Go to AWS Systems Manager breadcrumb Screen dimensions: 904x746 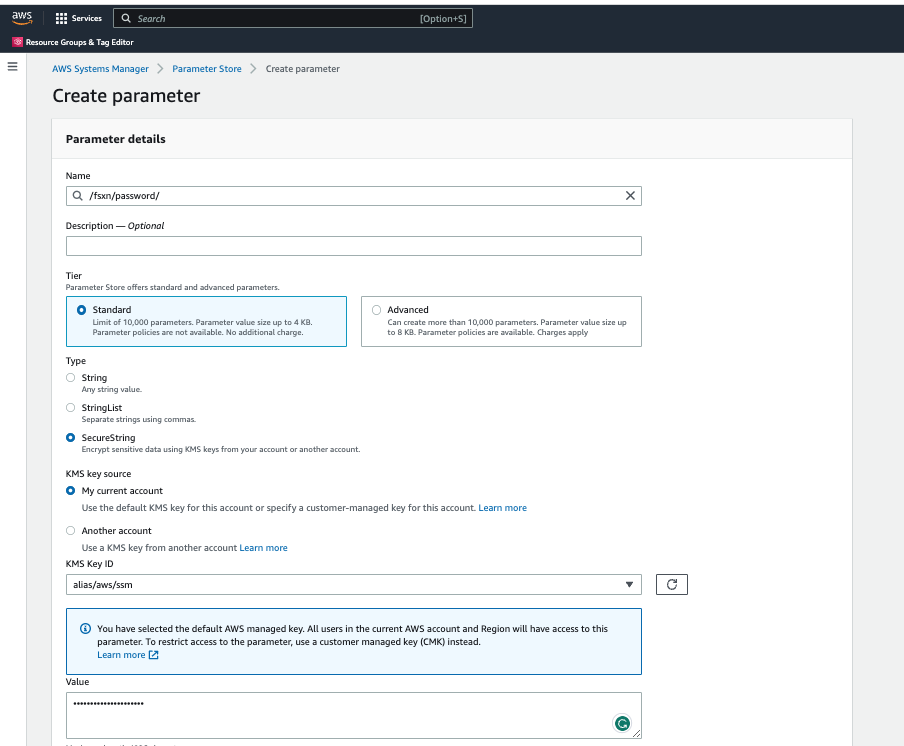point(100,69)
